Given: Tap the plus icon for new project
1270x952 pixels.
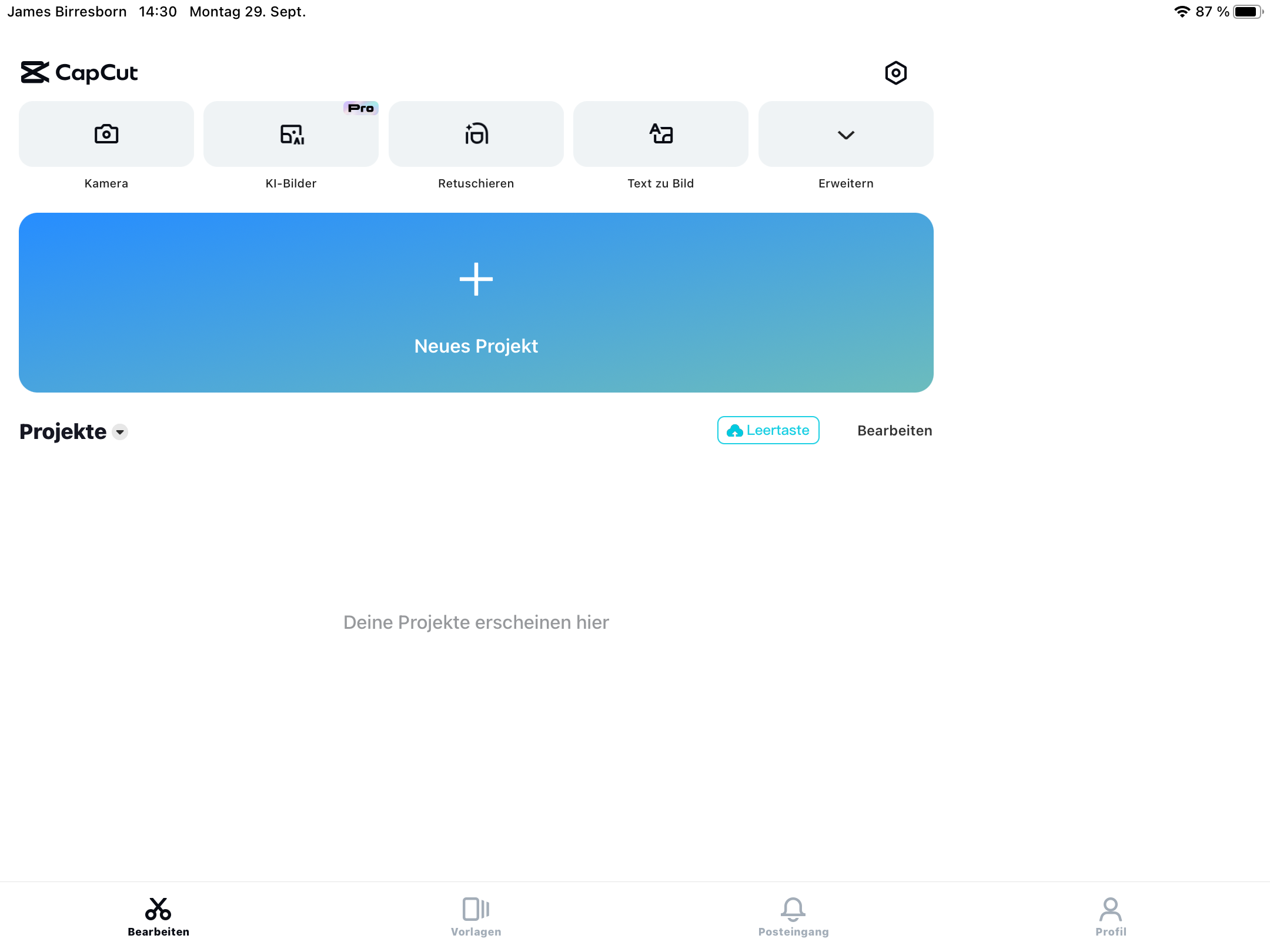Looking at the screenshot, I should pos(476,279).
